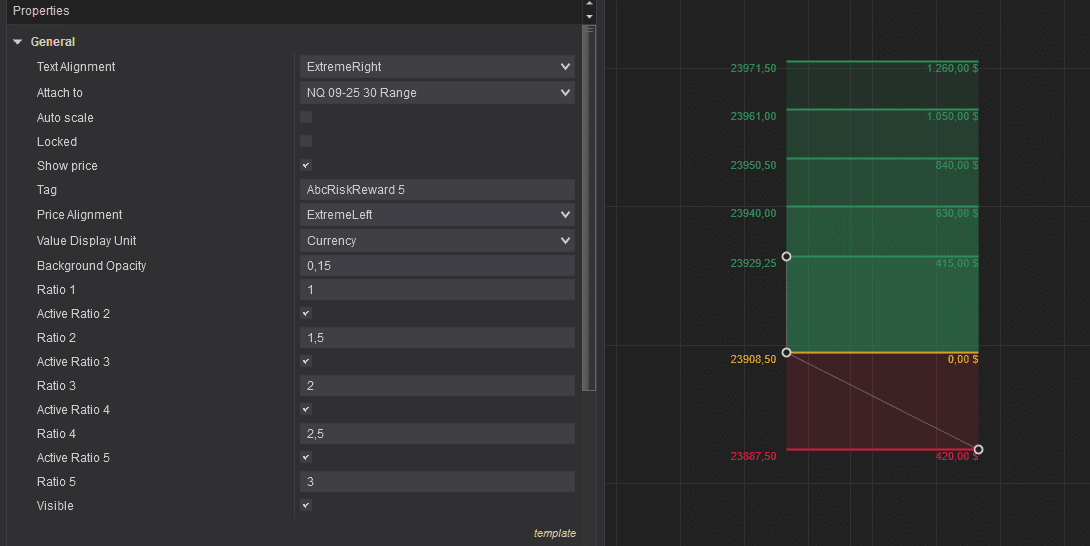Screen dimensions: 1090x546
Task: Enable the Locked checkbox
Action: (306, 142)
